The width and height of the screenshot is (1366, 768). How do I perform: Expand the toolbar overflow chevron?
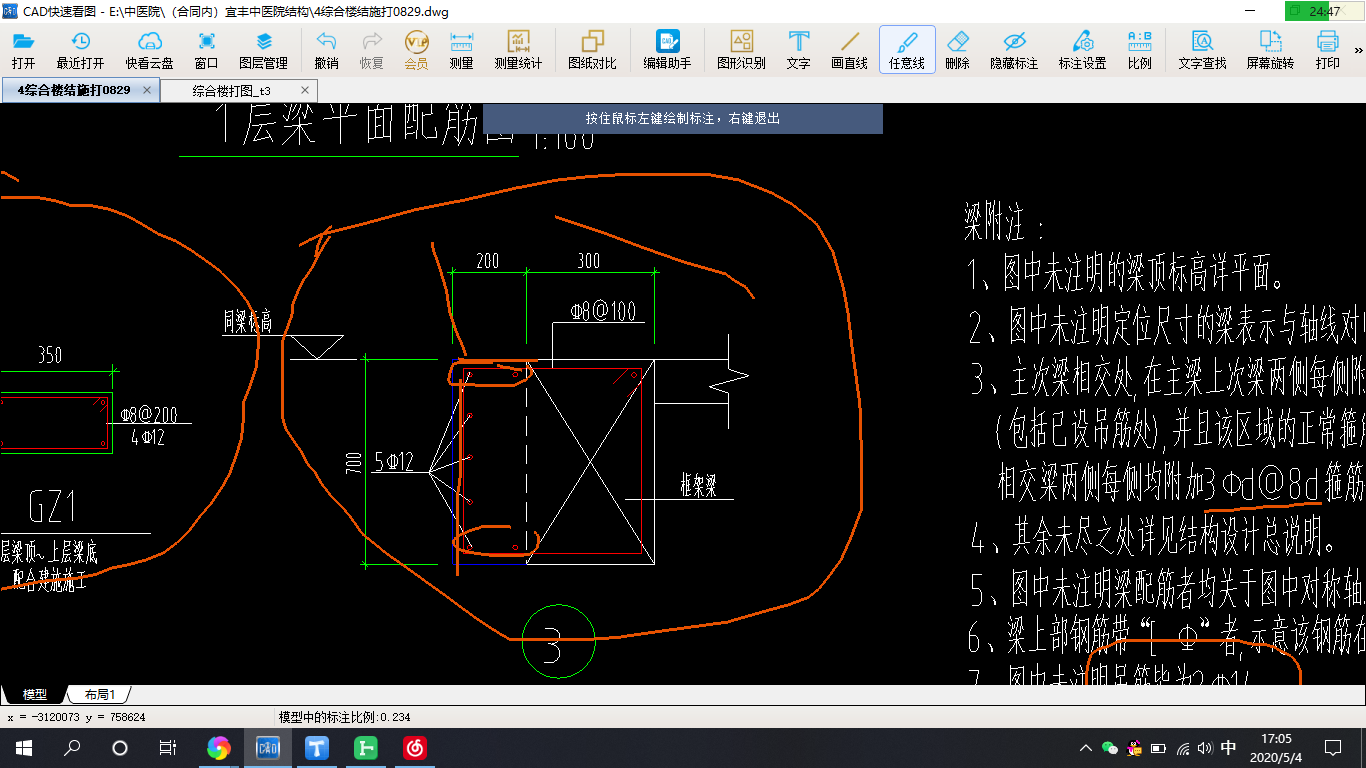(1359, 49)
